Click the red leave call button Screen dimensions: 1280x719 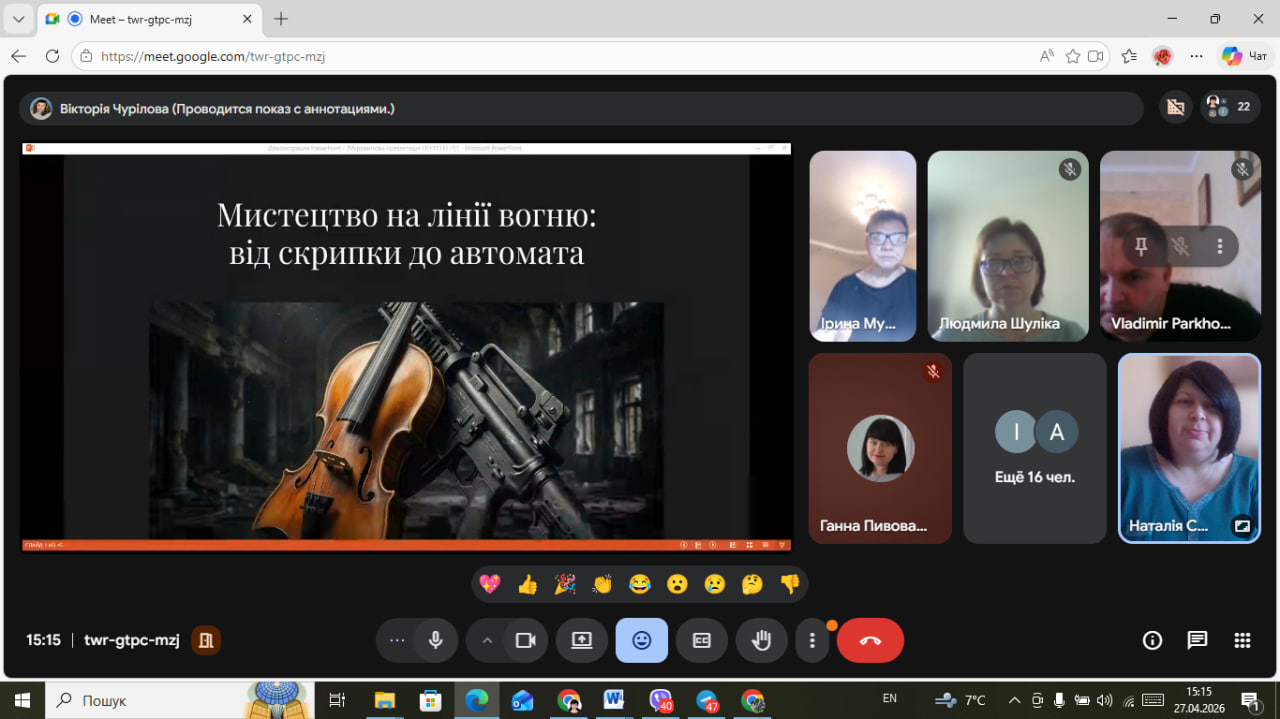point(870,641)
